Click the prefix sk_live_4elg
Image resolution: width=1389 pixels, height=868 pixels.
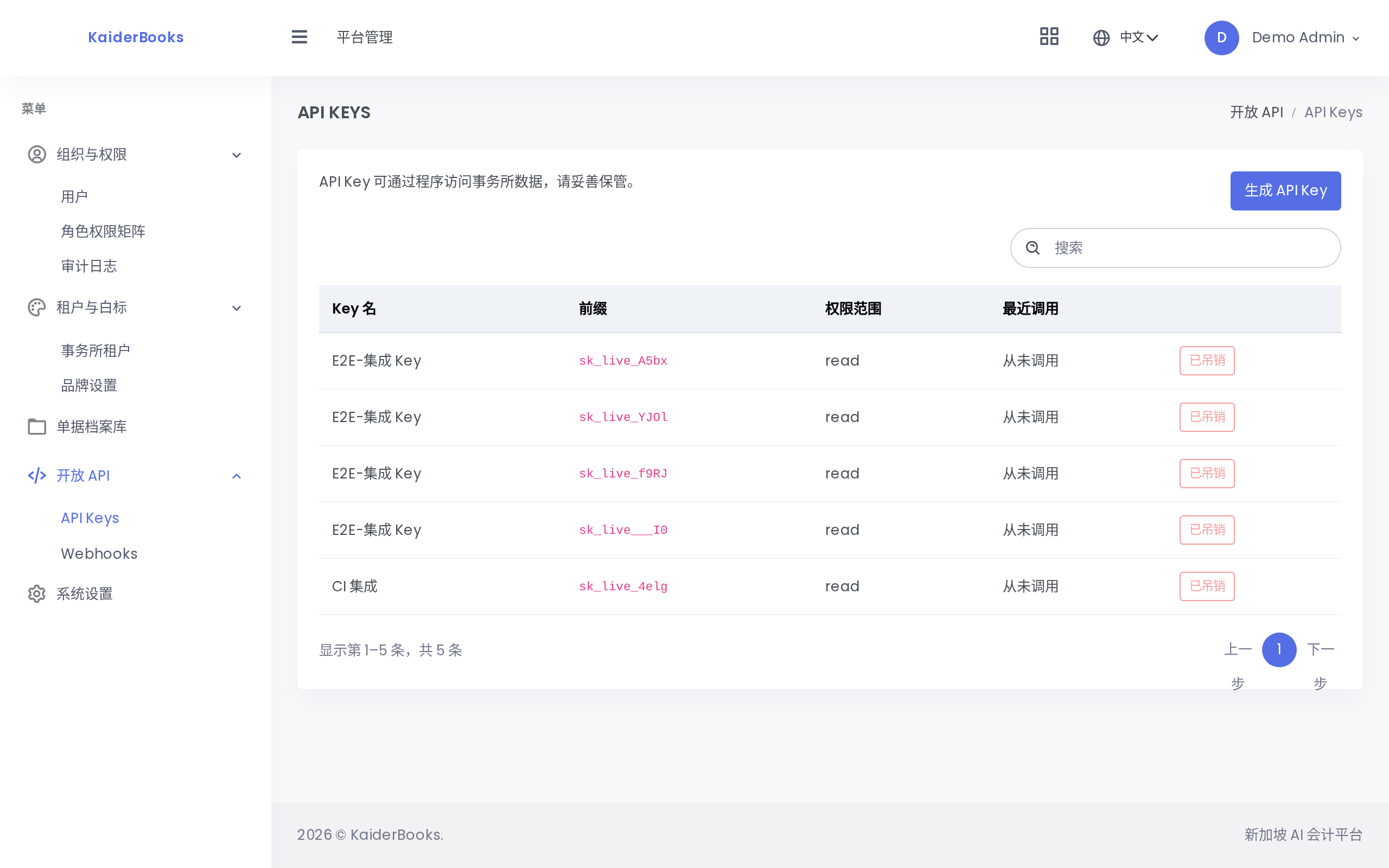point(623,586)
